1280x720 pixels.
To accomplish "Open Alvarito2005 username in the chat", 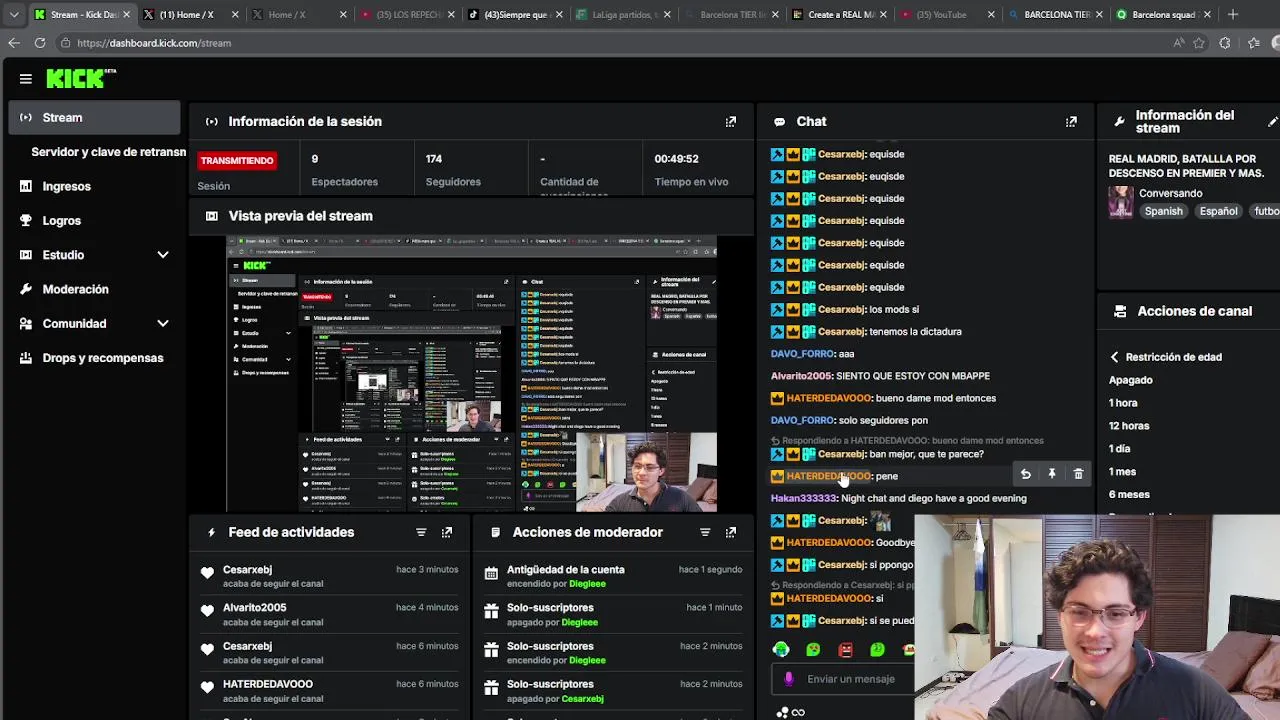I will (x=801, y=376).
